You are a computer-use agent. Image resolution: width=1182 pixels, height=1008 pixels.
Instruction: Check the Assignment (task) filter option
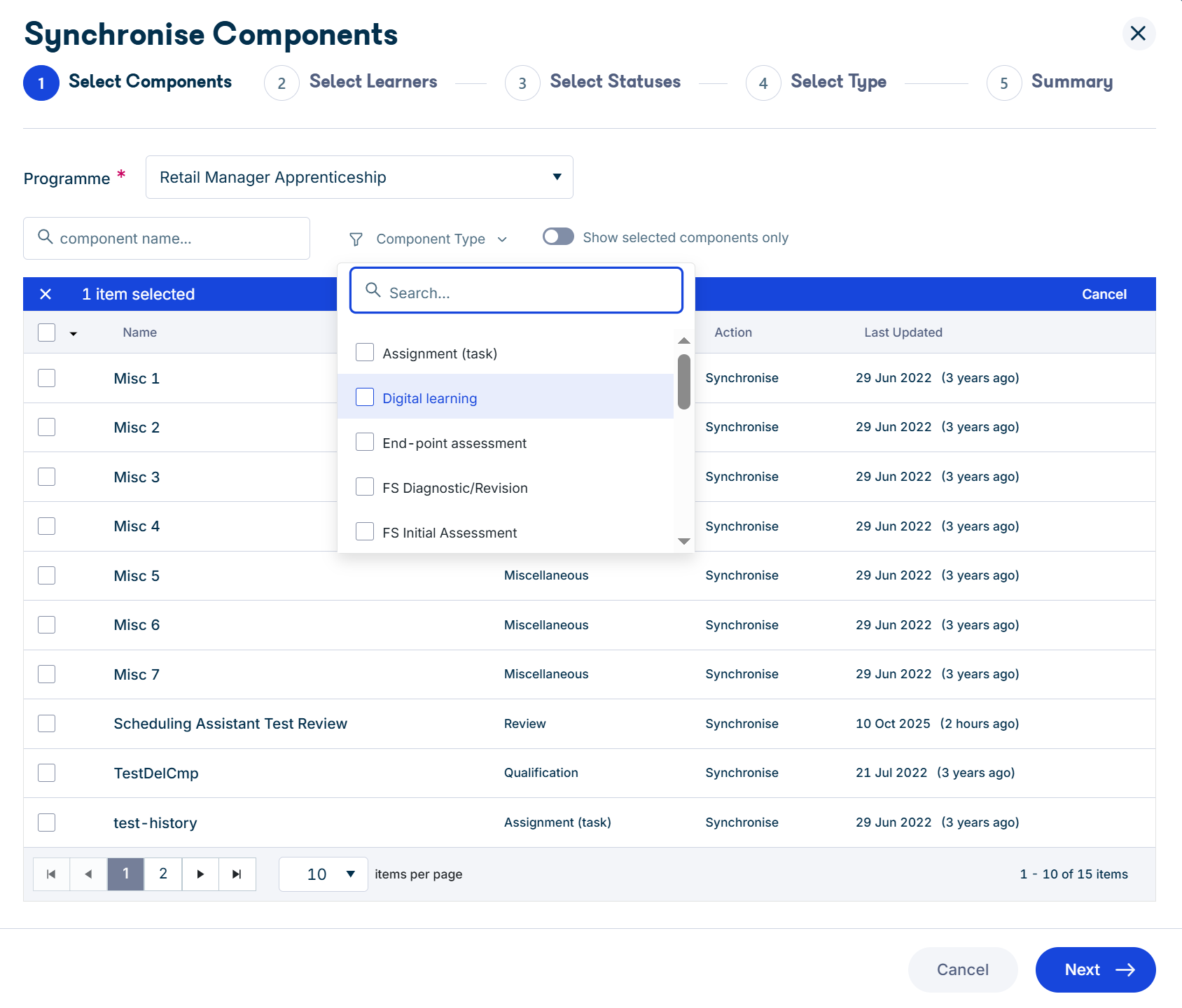(365, 352)
